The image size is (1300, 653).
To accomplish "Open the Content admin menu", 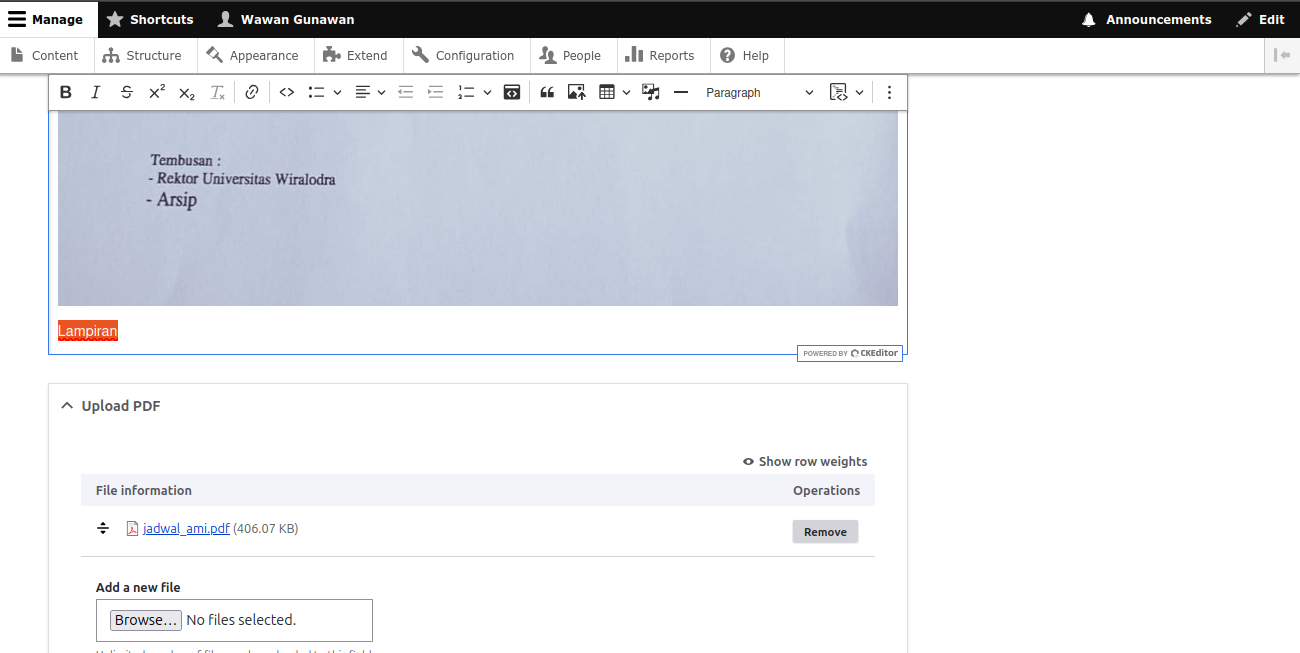I will coord(45,55).
